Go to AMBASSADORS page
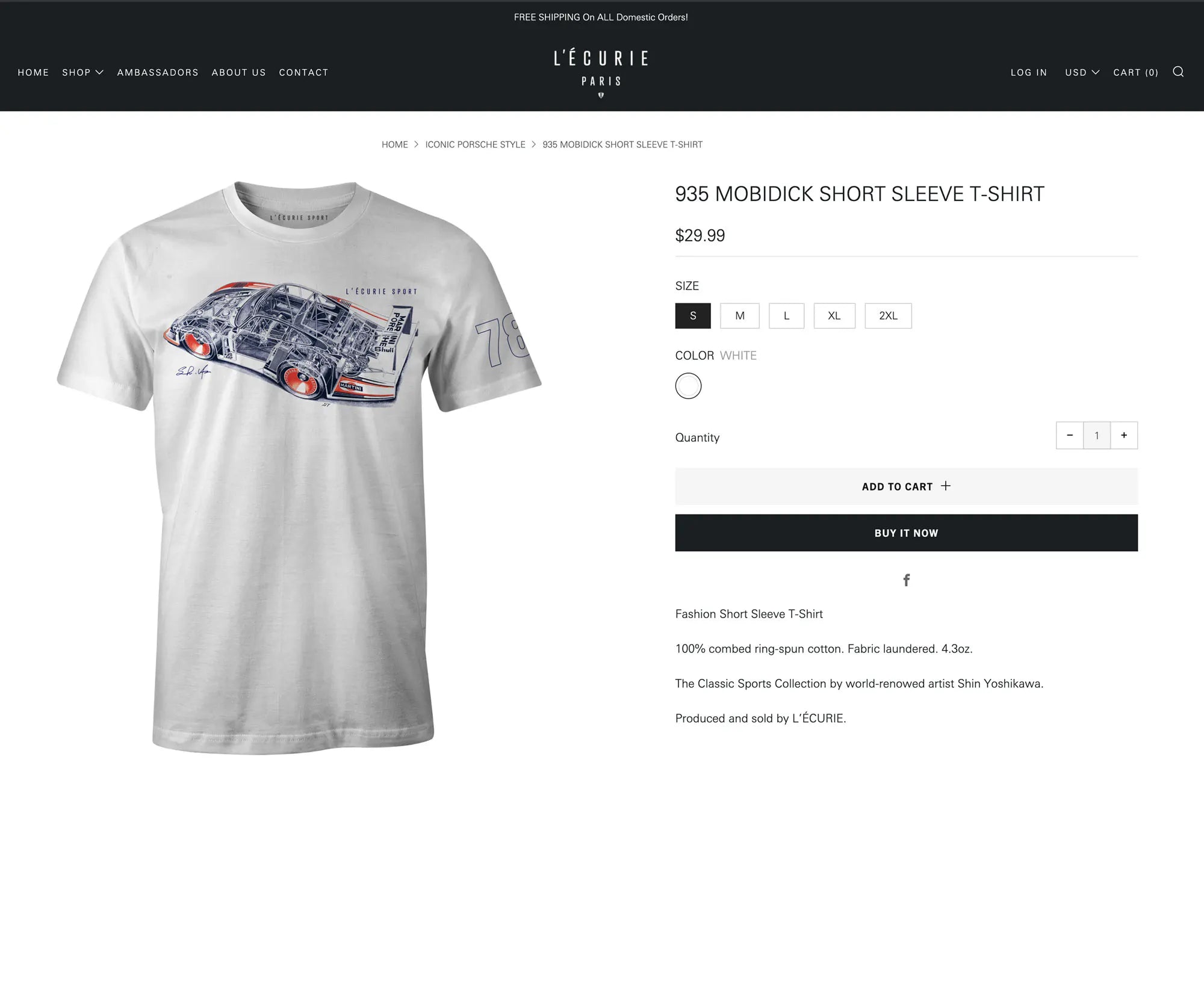 pyautogui.click(x=158, y=72)
